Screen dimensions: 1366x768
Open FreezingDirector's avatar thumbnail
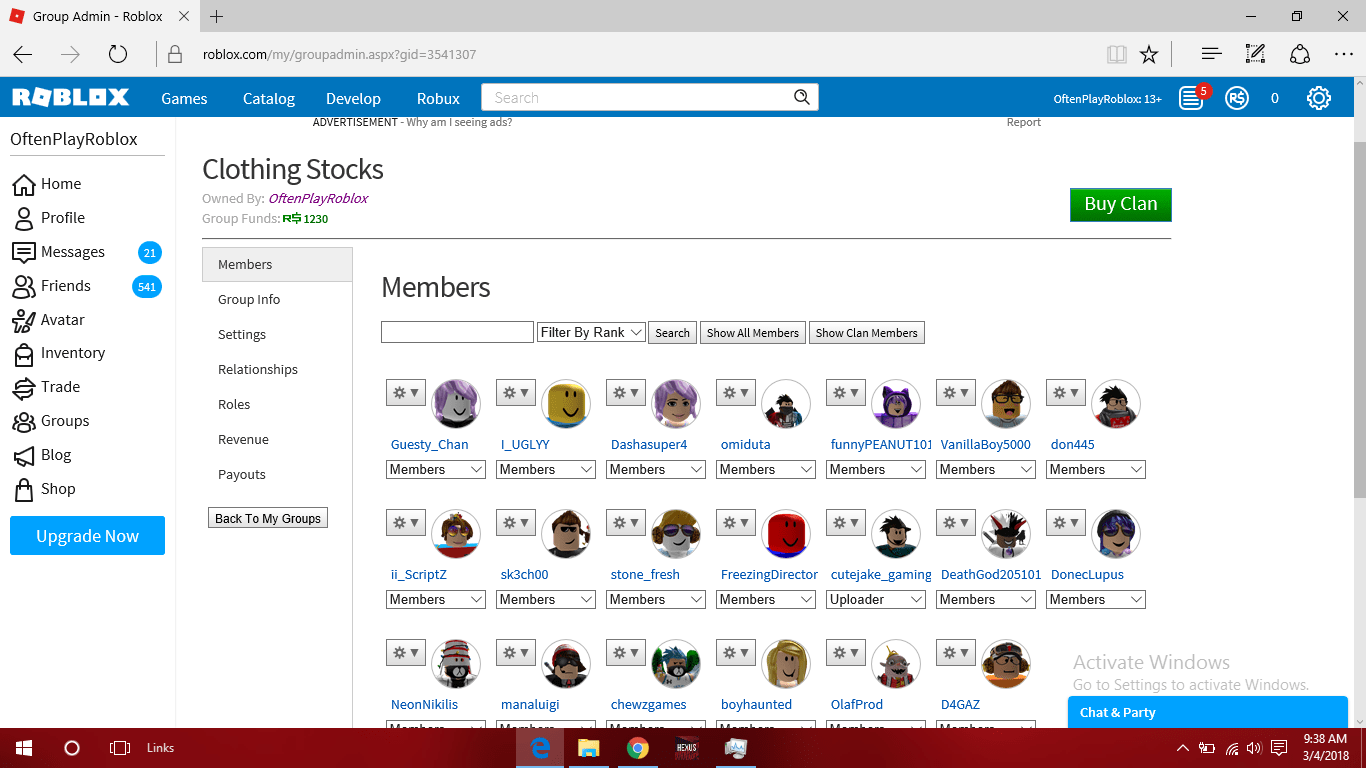(x=786, y=534)
